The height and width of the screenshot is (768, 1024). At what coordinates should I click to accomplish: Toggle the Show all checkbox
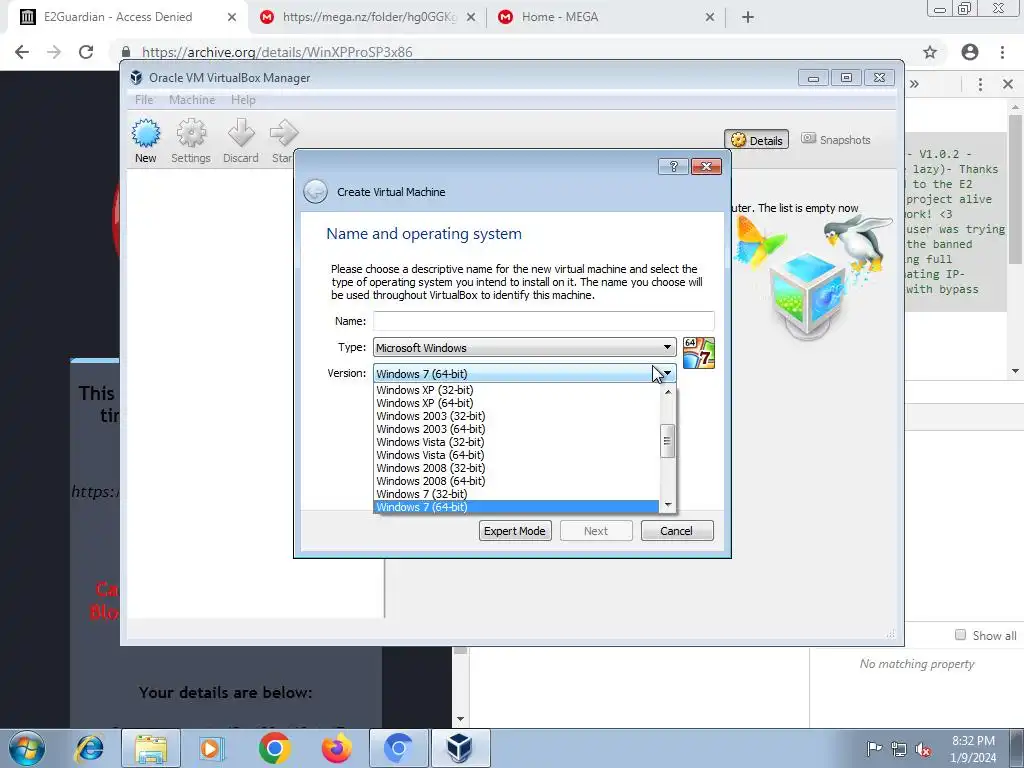pos(960,635)
